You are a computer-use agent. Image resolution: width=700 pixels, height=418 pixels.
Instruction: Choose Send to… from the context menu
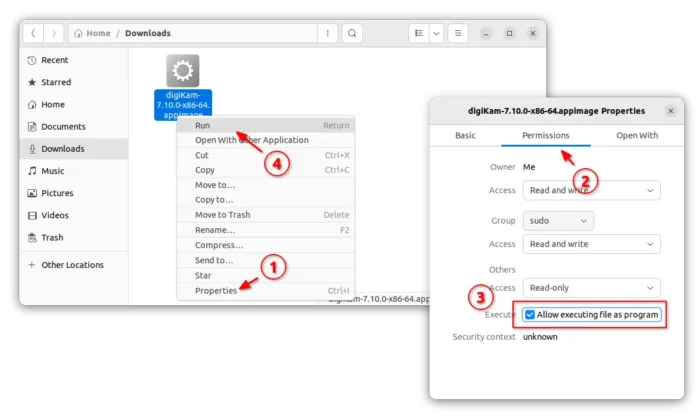click(x=266, y=260)
